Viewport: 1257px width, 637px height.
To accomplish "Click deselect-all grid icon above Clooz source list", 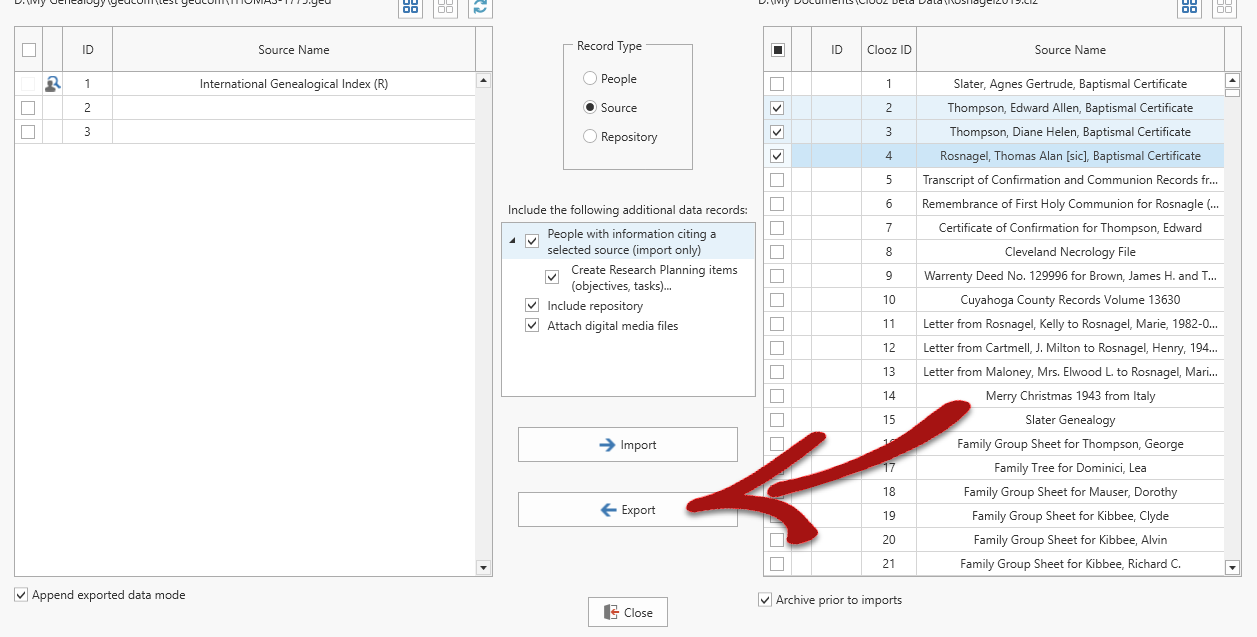I will pos(1224,6).
